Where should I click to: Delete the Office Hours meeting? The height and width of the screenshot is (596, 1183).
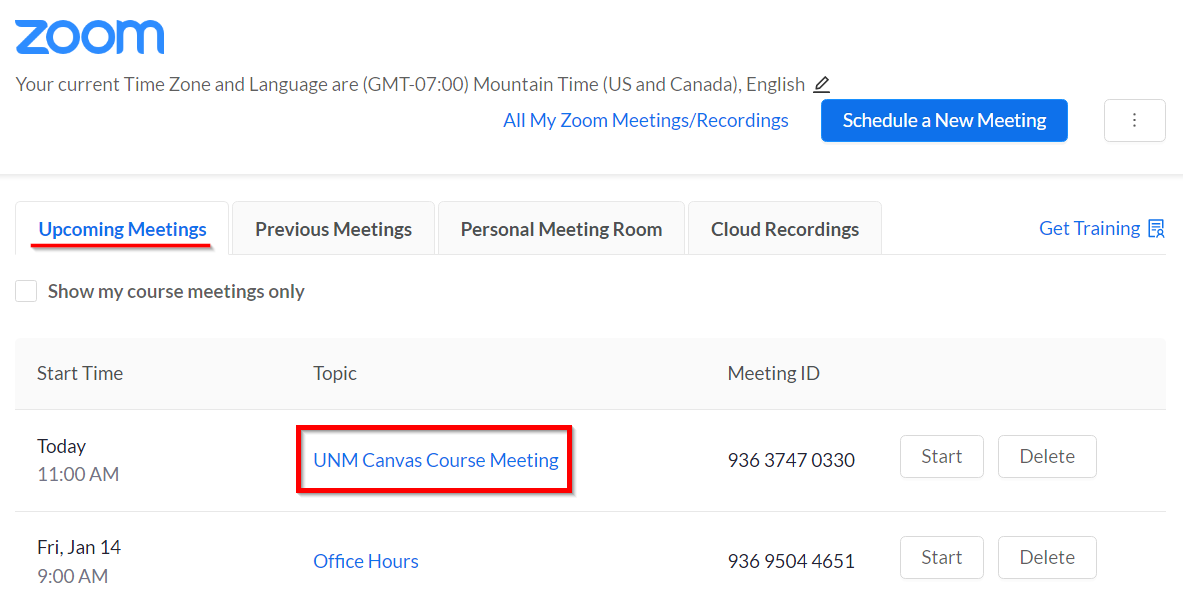coord(1046,558)
